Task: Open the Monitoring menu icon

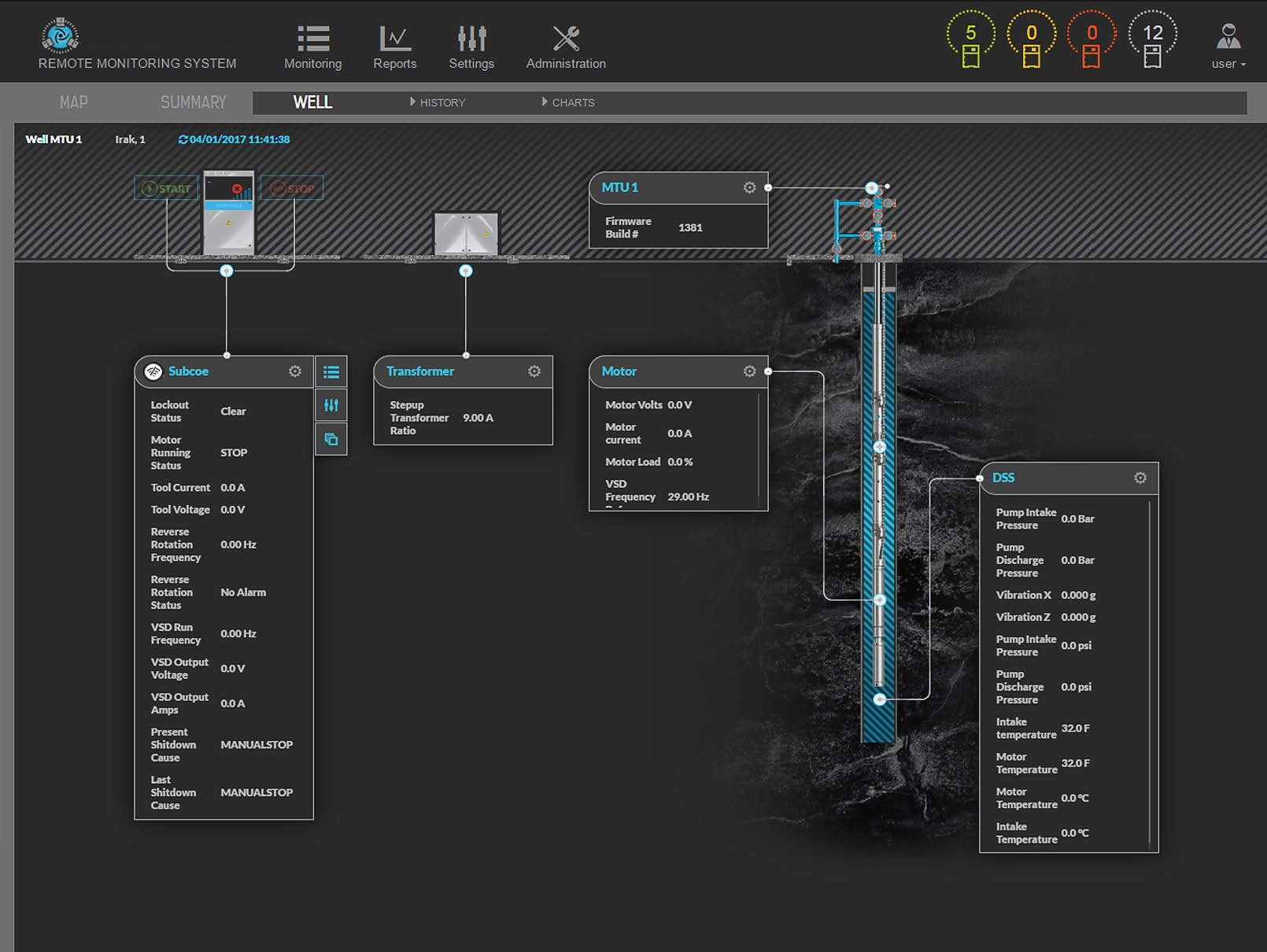Action: pos(313,38)
